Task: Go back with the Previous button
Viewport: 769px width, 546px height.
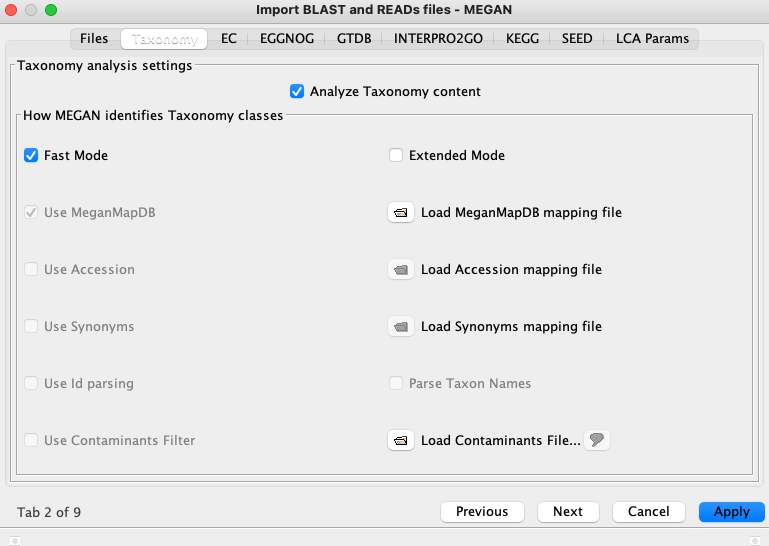Action: [482, 512]
